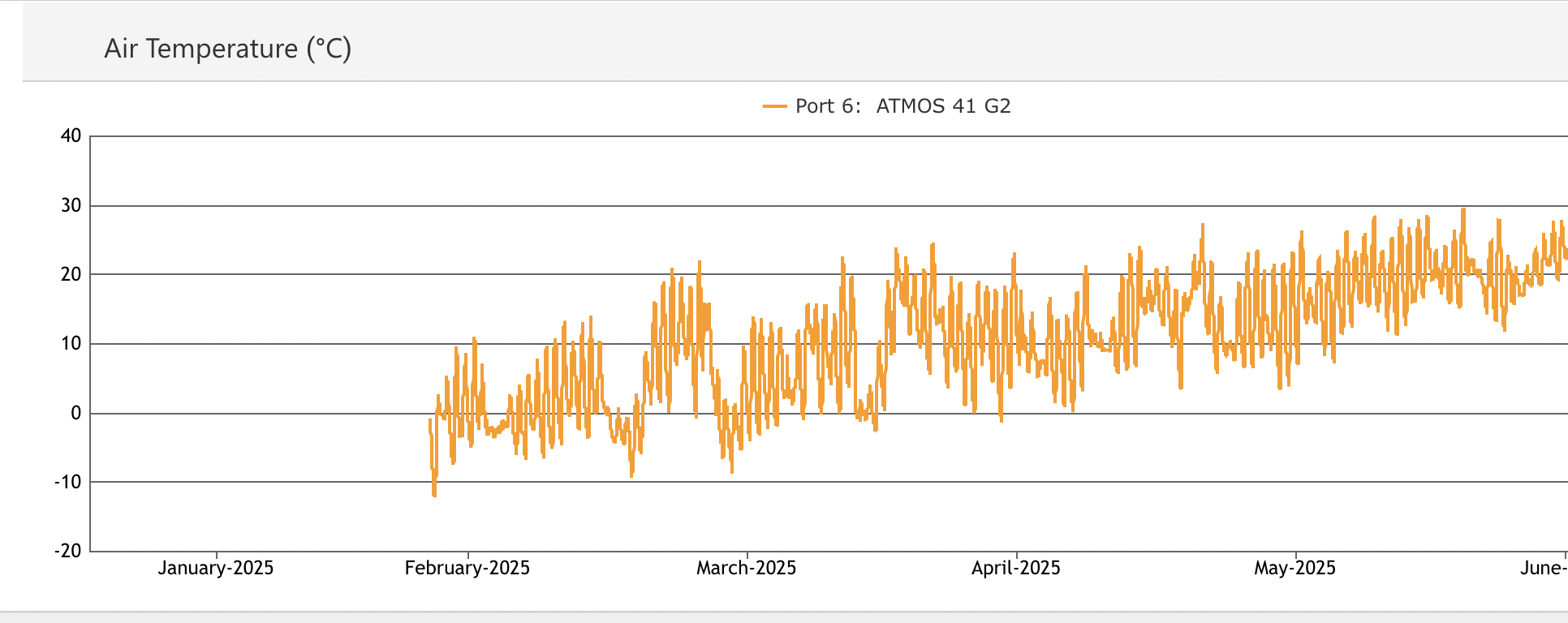This screenshot has width=1568, height=623.
Task: Select the -20 y-axis label
Action: pos(68,552)
